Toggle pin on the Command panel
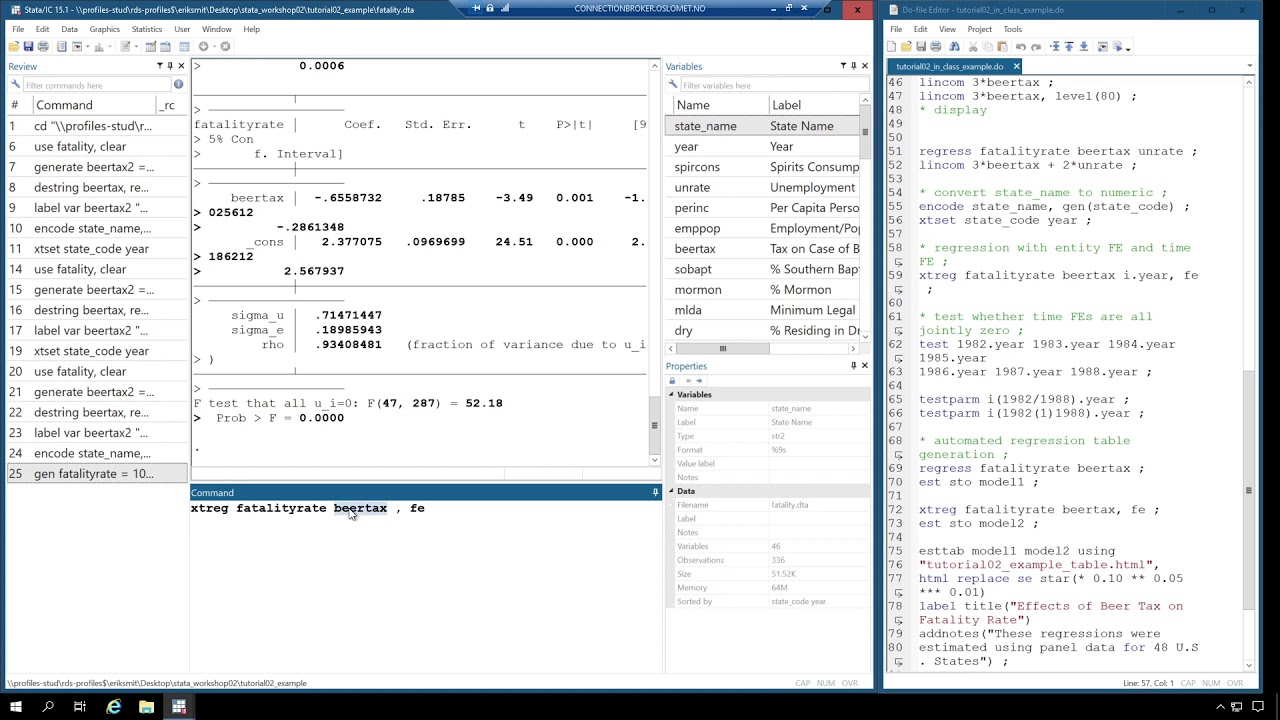Screen dimensions: 1280x720 pyautogui.click(x=655, y=492)
